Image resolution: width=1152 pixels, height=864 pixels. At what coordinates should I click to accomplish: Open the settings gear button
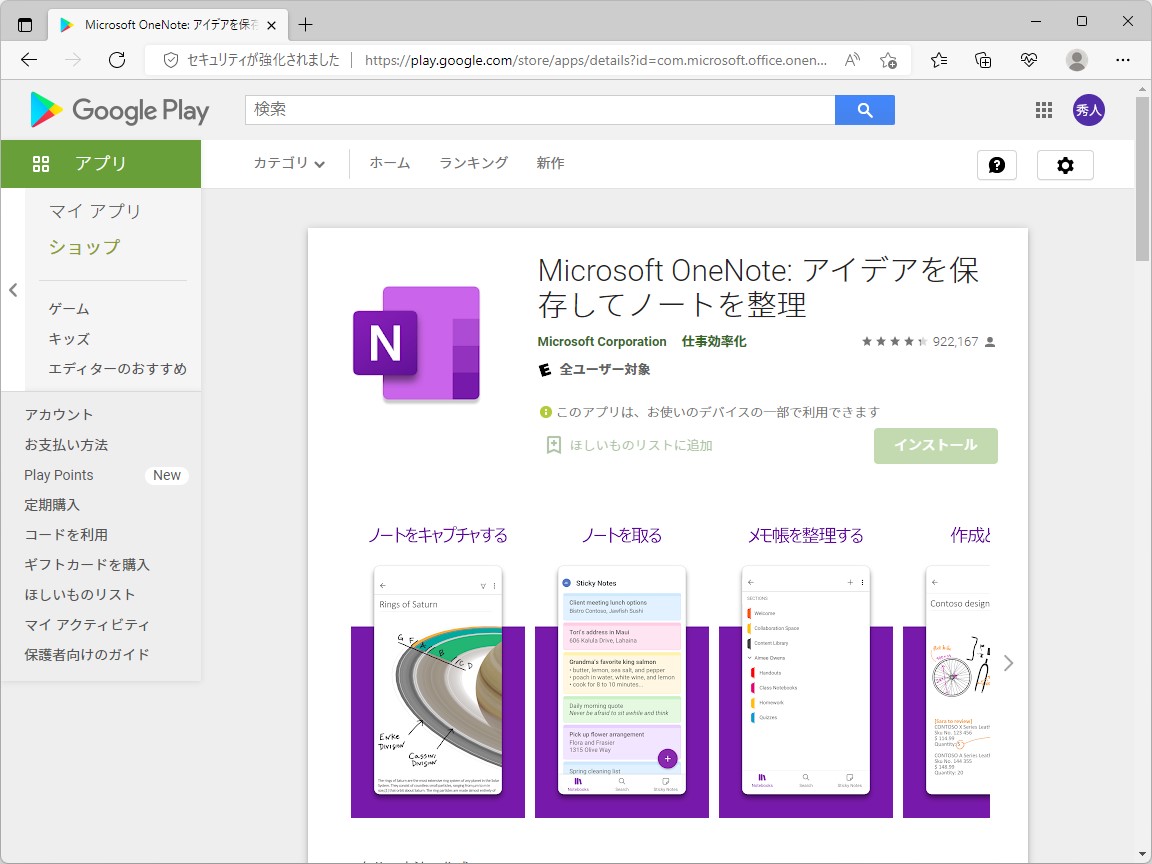[x=1065, y=165]
